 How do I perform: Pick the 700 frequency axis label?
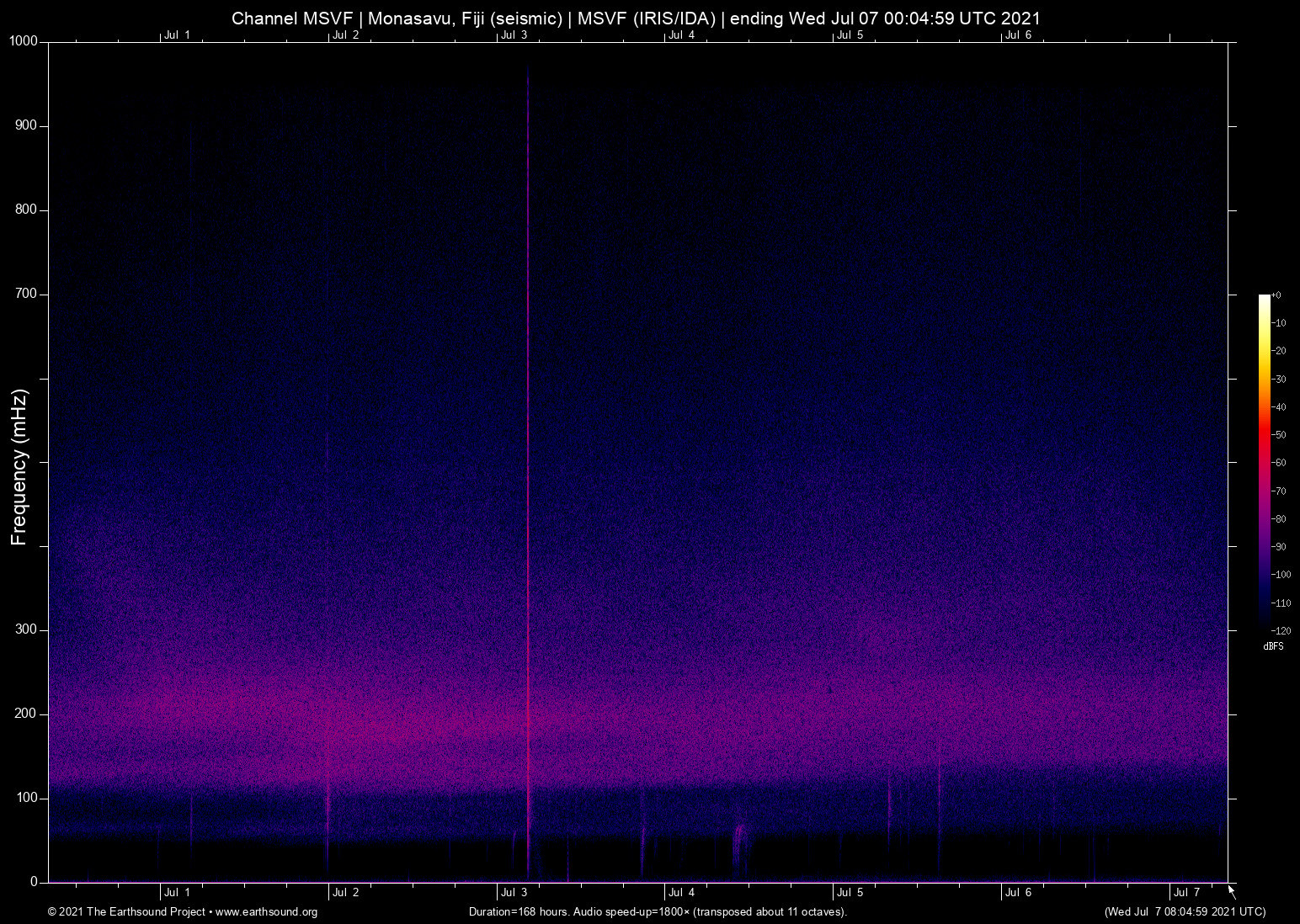pyautogui.click(x=27, y=294)
